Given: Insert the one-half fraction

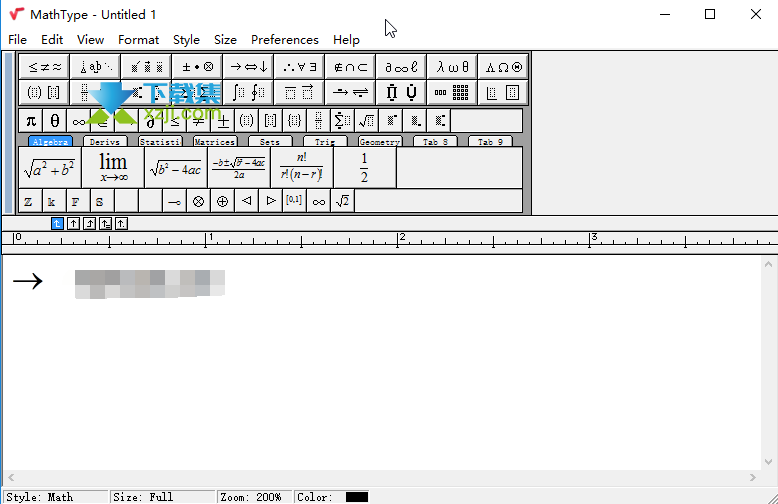Looking at the screenshot, I should pos(365,168).
